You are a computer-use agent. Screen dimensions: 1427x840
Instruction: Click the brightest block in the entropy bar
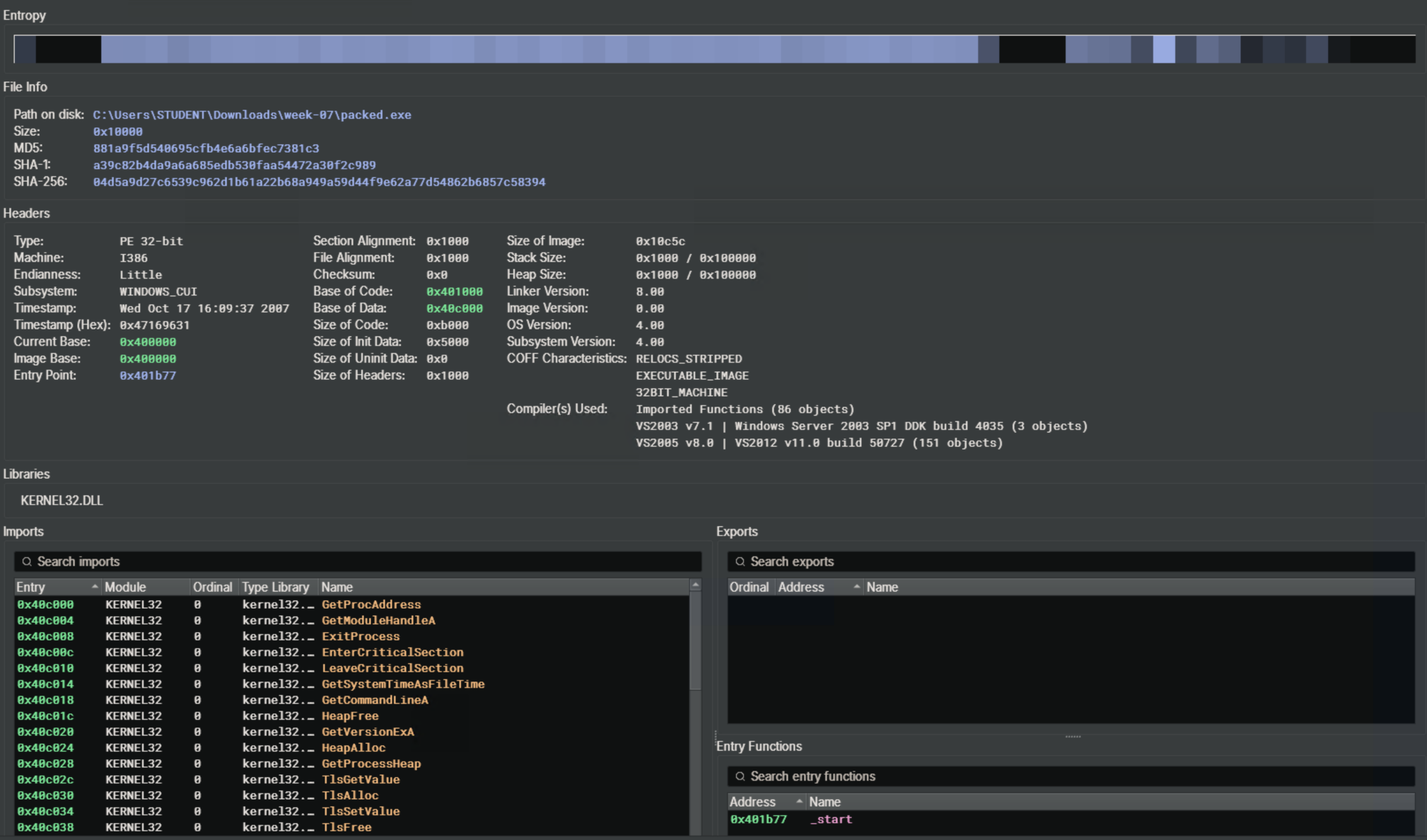click(x=1163, y=49)
